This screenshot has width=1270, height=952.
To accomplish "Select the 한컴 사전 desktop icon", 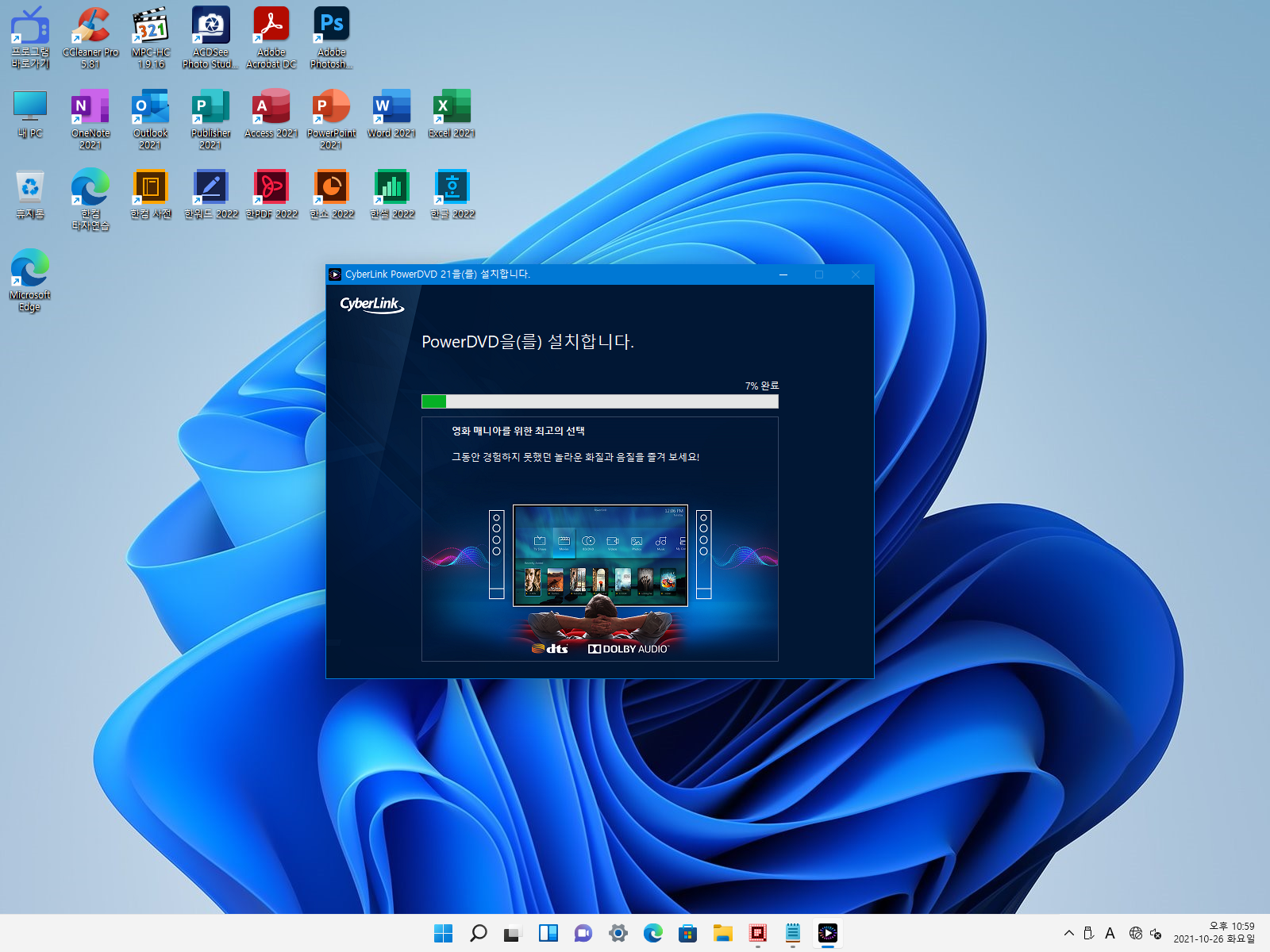I will point(151,195).
